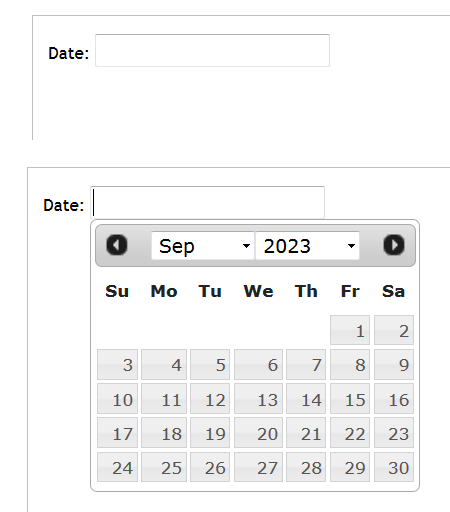
Task: Choose day 10 in the calendar
Action: 117,399
